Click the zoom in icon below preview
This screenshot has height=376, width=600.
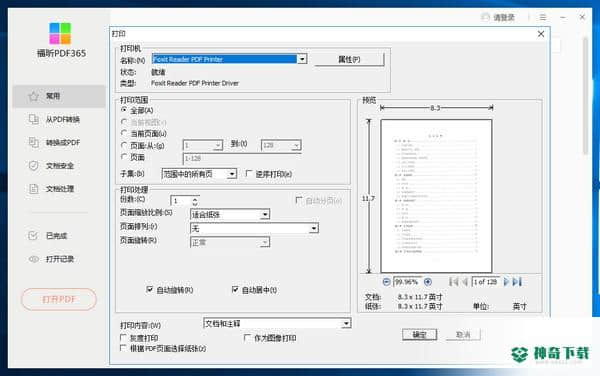[x=428, y=282]
